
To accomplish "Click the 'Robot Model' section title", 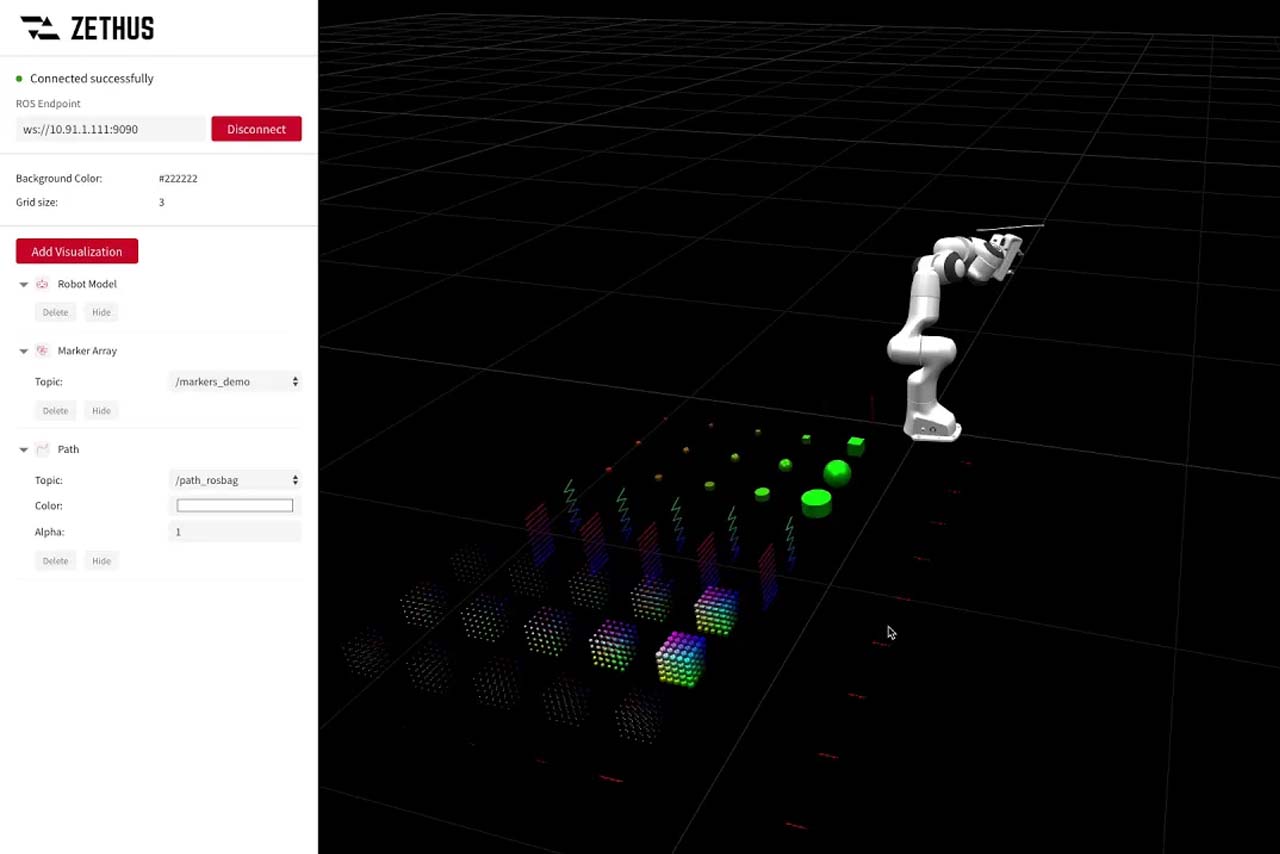I will [87, 284].
